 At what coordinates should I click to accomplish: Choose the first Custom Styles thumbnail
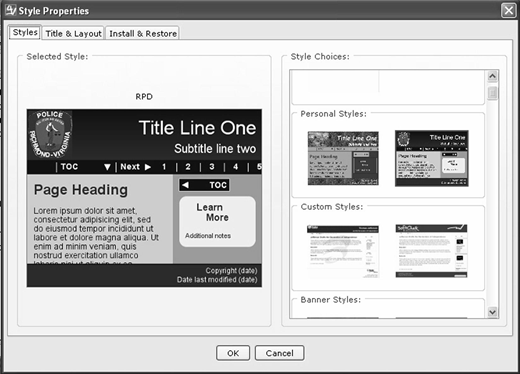[x=343, y=251]
